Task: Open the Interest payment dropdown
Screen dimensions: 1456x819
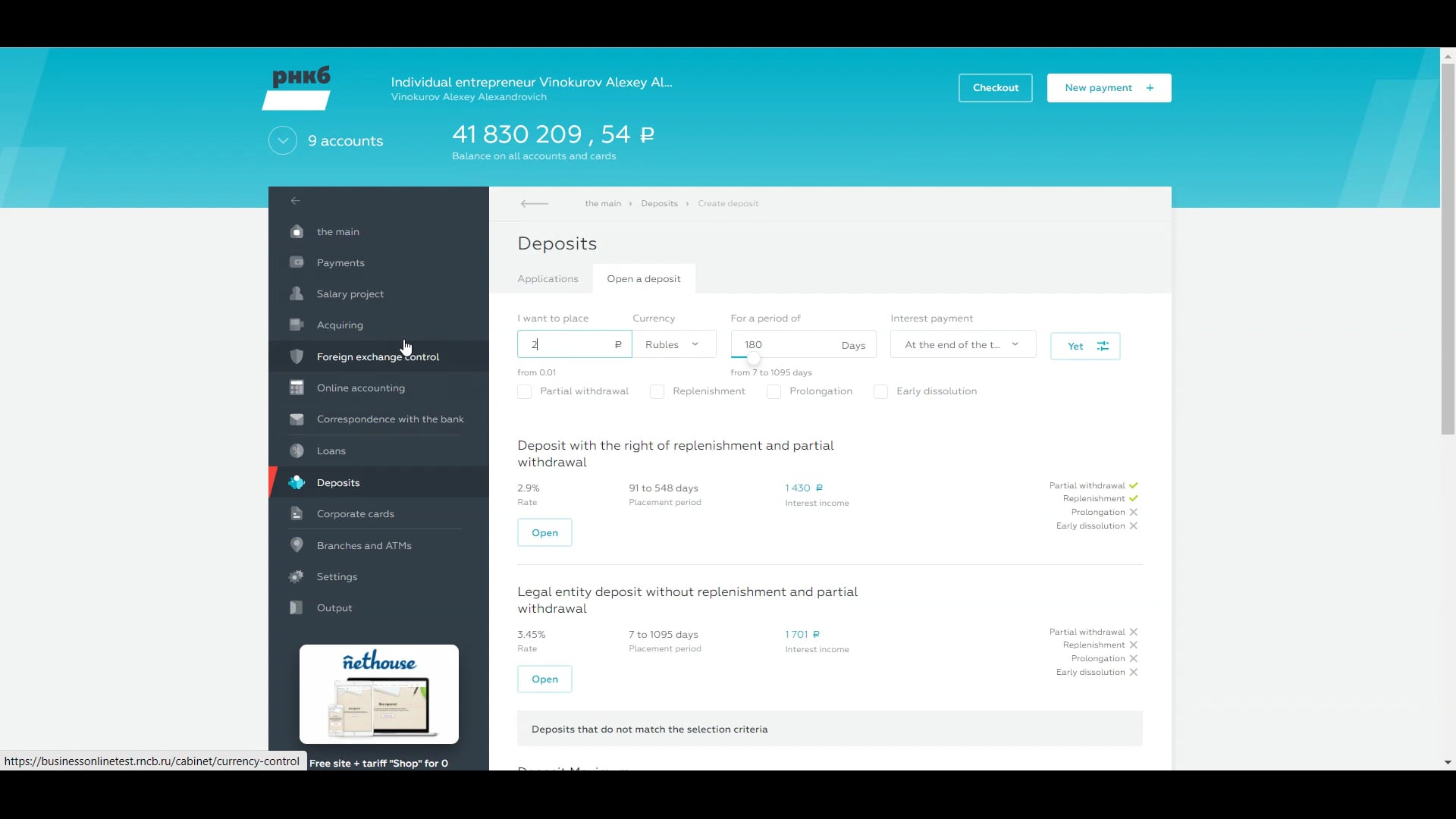Action: [x=963, y=344]
